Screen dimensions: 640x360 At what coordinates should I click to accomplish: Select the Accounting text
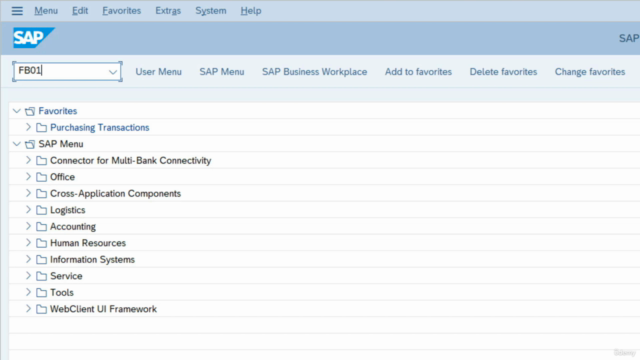point(73,227)
